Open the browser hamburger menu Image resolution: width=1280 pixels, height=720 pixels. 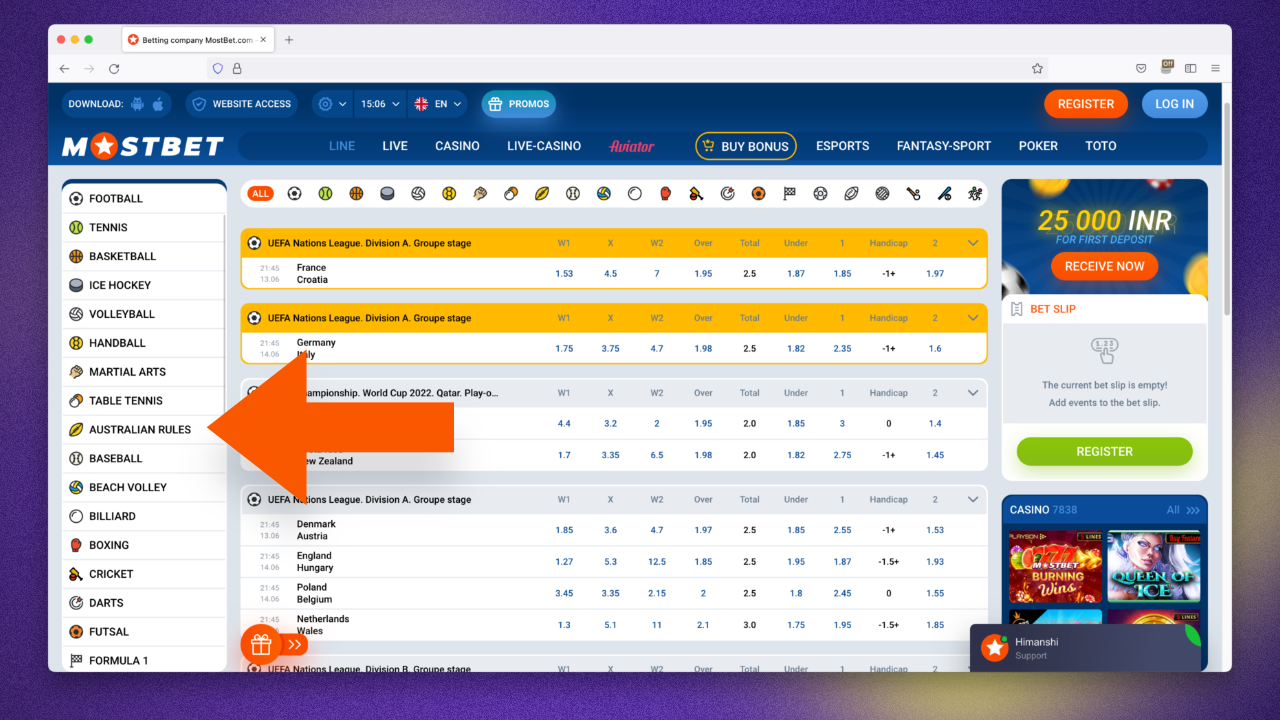tap(1216, 68)
